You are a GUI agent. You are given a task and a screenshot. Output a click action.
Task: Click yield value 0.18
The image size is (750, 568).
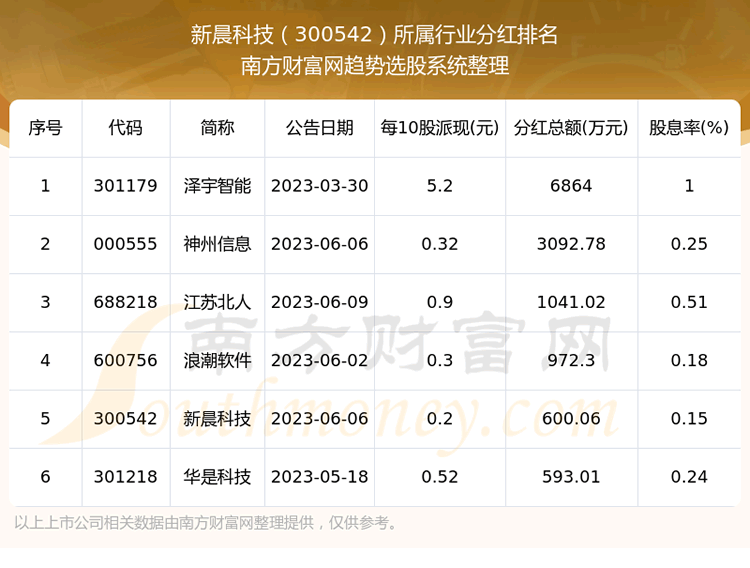point(689,360)
